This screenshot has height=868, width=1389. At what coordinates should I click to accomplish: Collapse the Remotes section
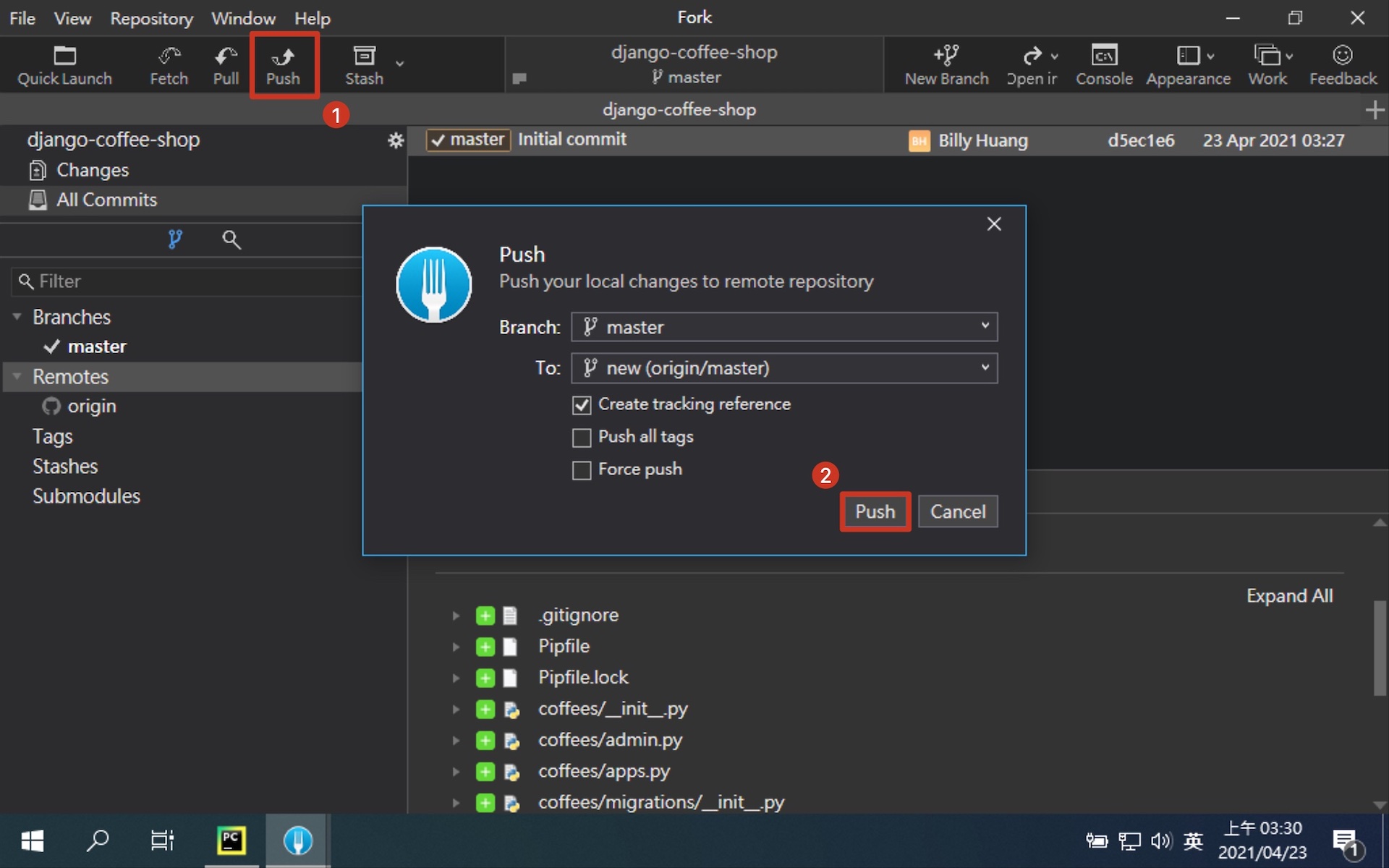pos(17,376)
